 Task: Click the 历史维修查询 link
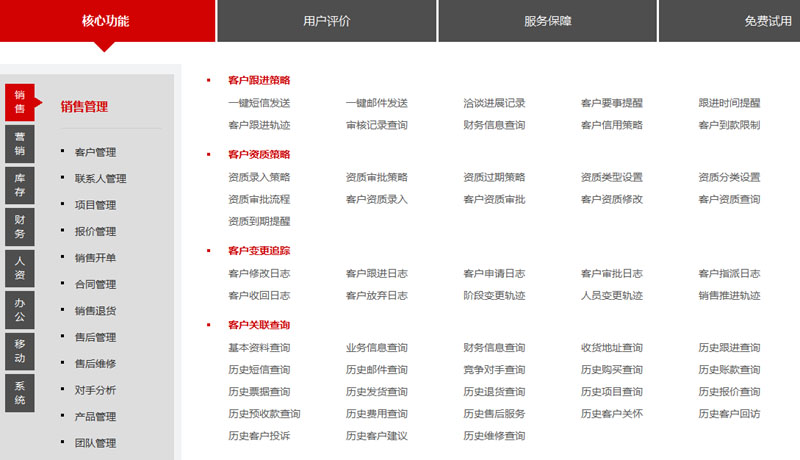point(494,435)
